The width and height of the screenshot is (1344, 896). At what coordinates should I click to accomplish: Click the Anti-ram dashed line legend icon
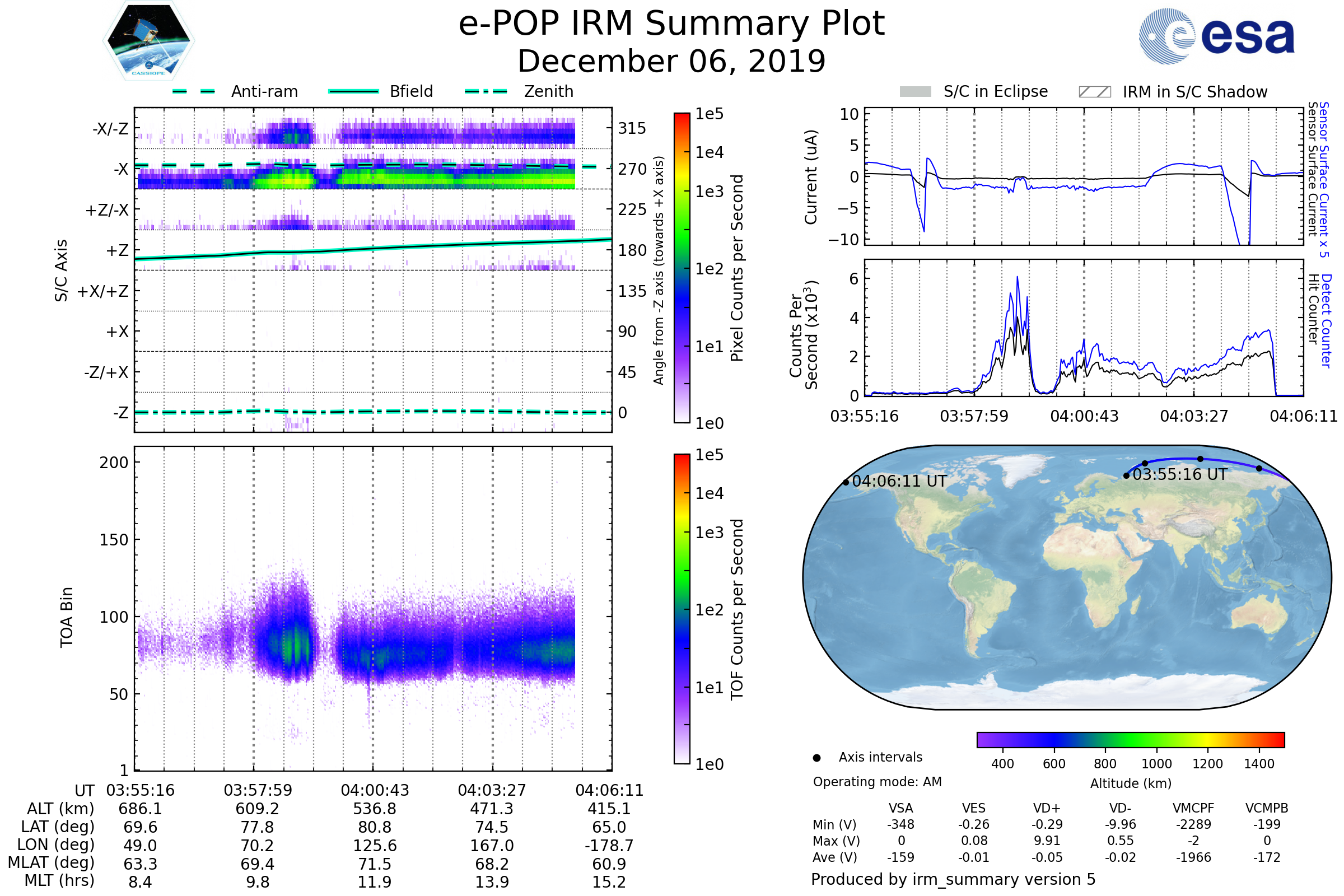coord(194,91)
